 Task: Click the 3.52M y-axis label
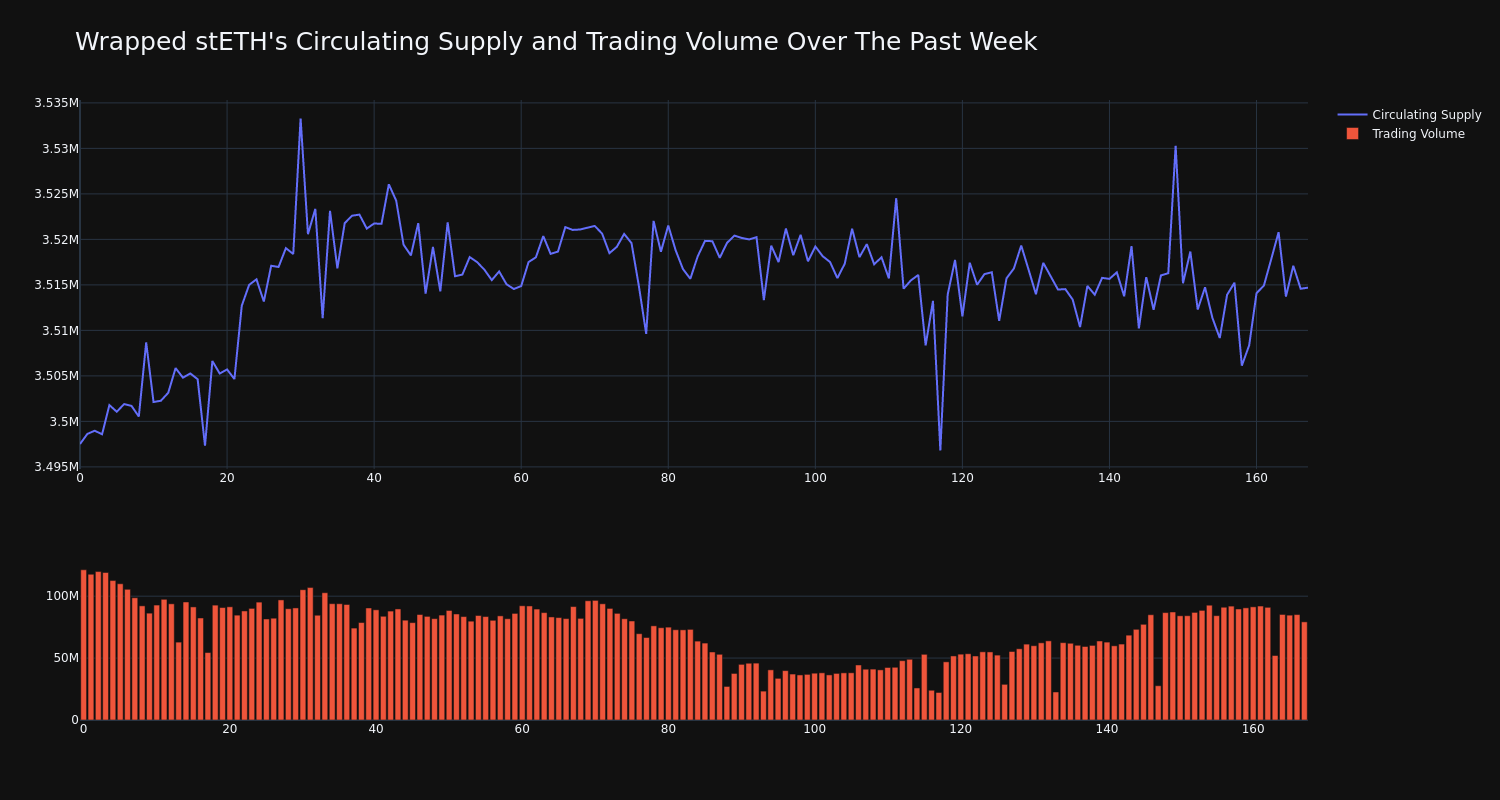(60, 240)
